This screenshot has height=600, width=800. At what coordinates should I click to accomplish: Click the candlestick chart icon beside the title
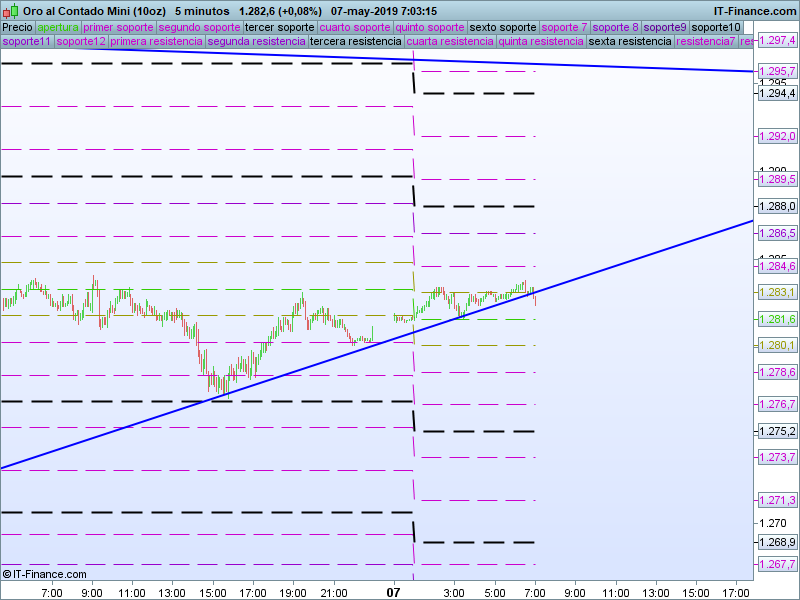(x=11, y=11)
